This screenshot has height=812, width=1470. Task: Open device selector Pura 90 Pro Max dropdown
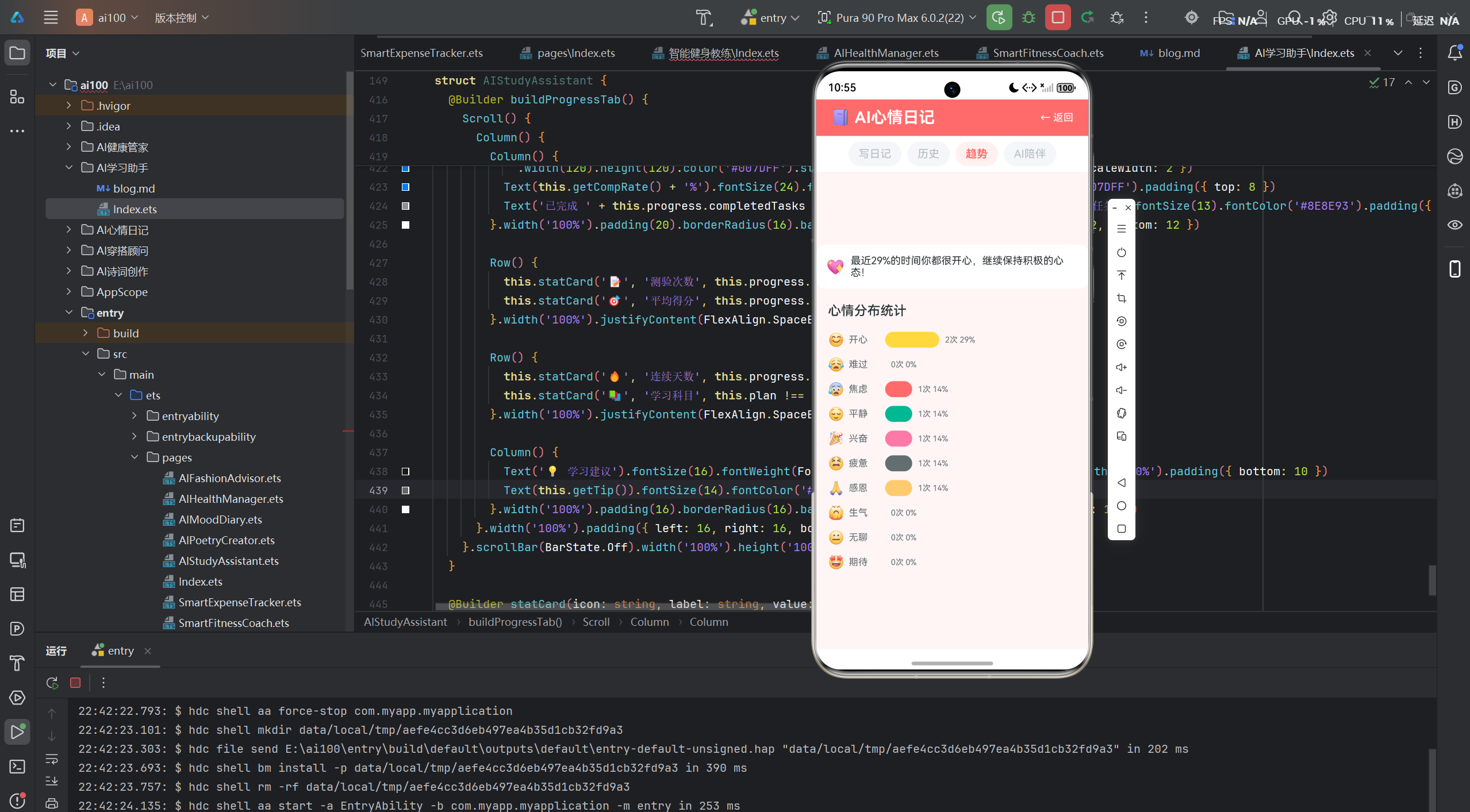(897, 18)
